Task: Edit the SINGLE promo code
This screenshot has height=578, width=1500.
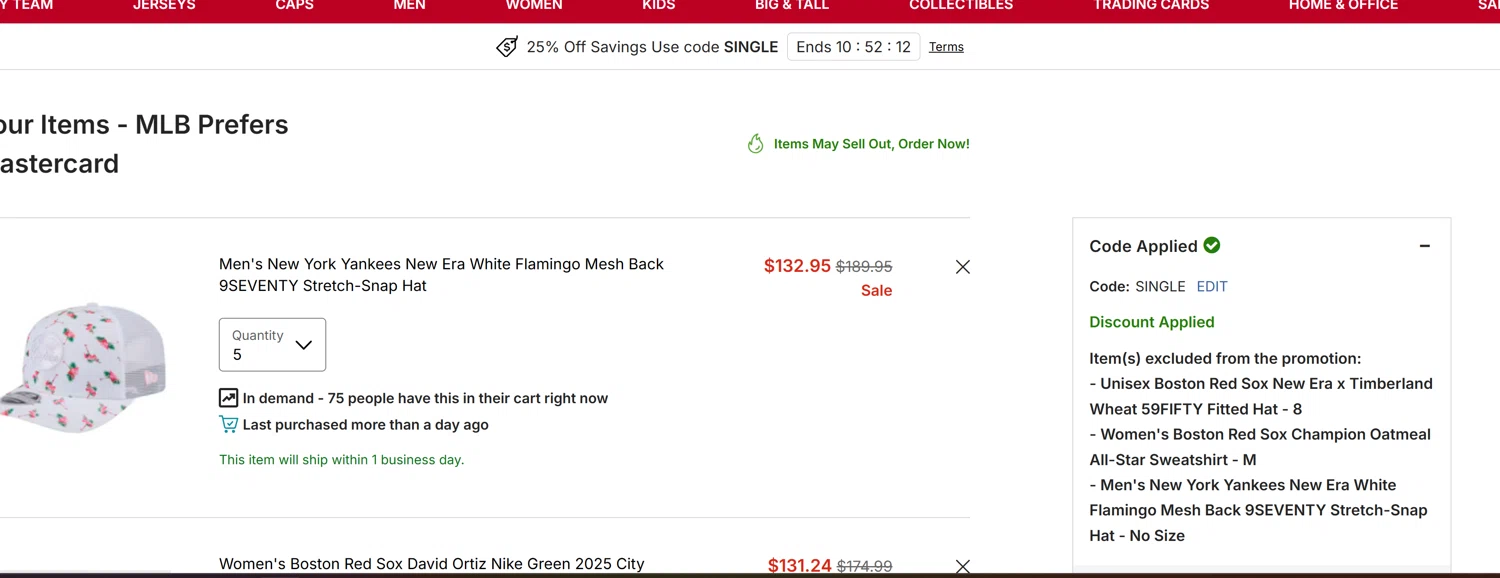Action: click(1212, 286)
